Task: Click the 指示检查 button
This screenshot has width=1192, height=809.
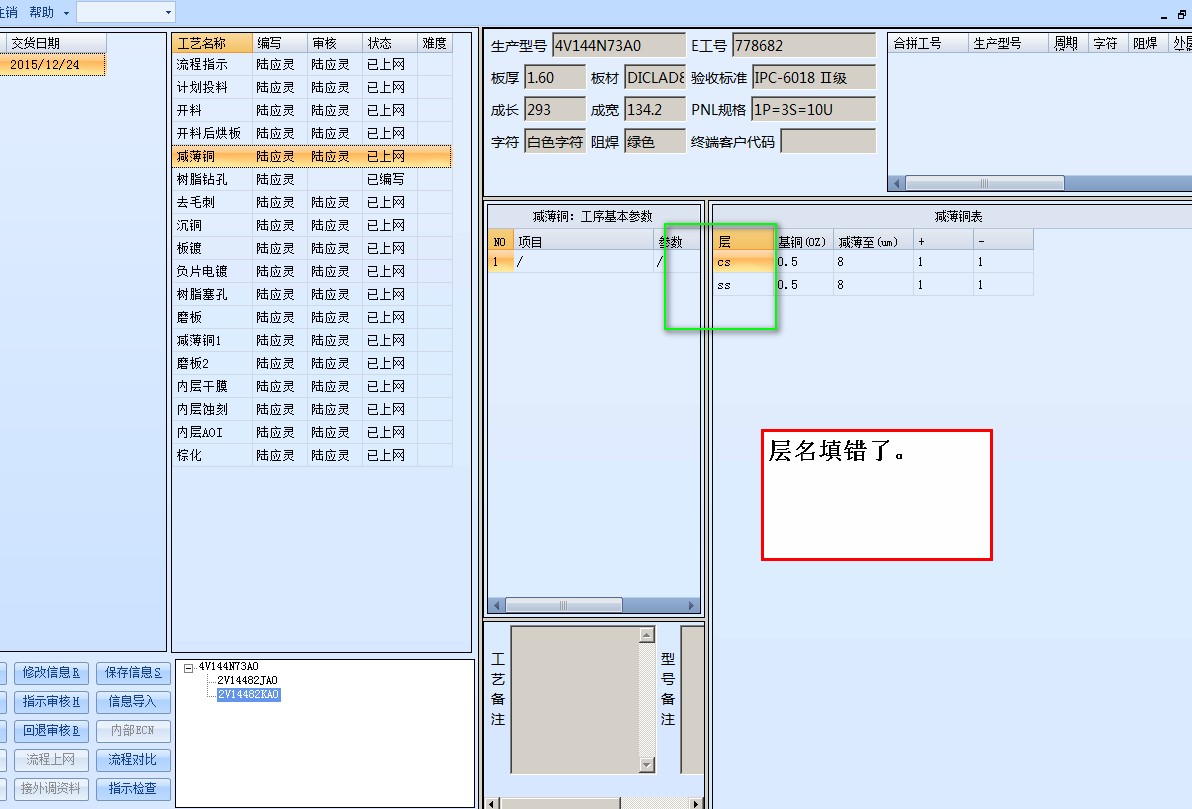Action: (x=133, y=788)
